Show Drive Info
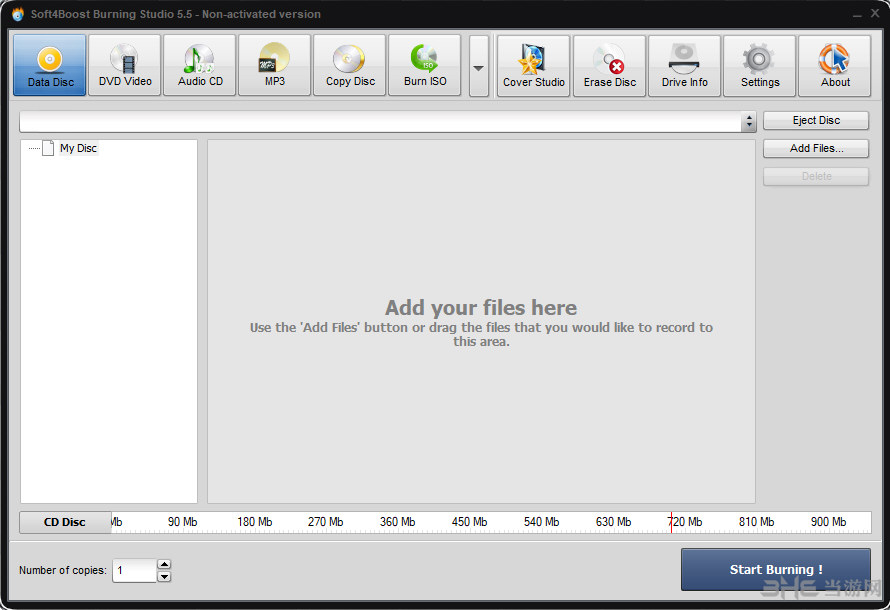Image resolution: width=890 pixels, height=610 pixels. (685, 66)
